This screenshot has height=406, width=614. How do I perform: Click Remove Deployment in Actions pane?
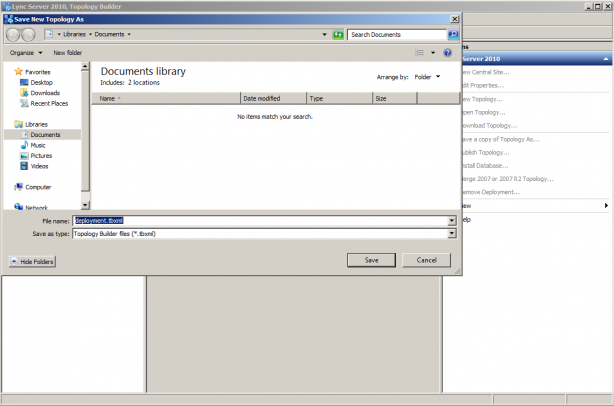point(491,192)
